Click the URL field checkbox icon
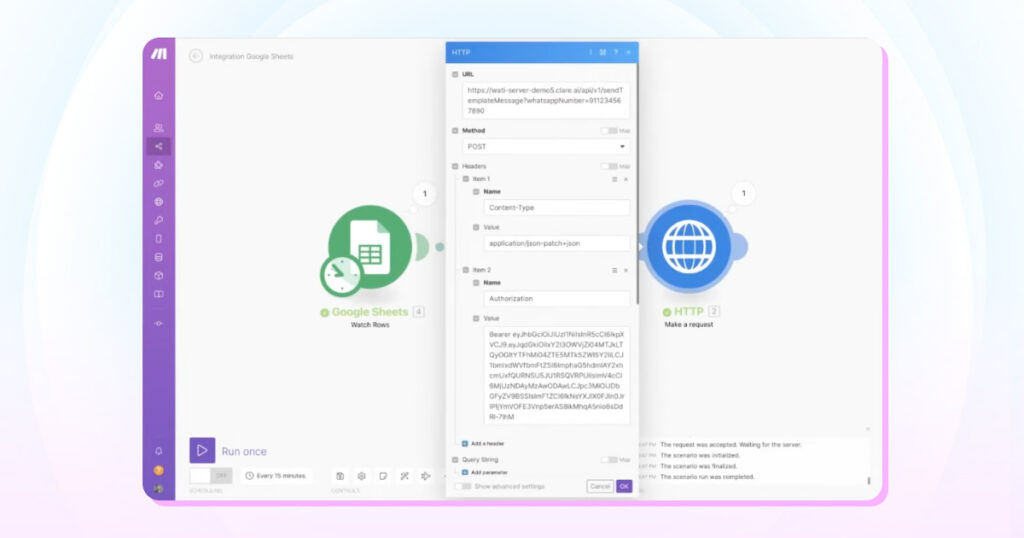The height and width of the screenshot is (538, 1024). point(455,74)
